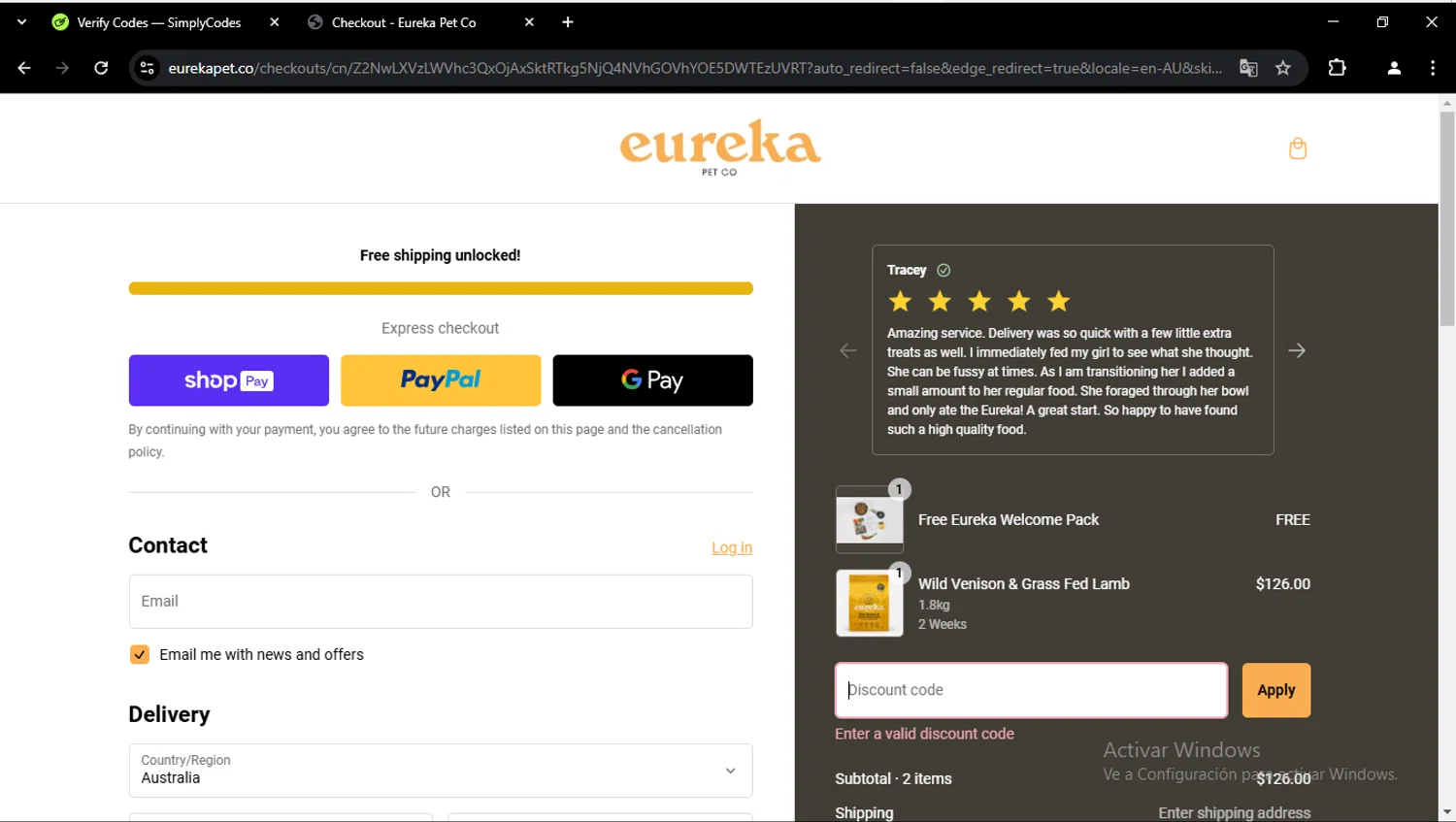1456x822 pixels.
Task: Reload the checkout page
Action: [101, 68]
